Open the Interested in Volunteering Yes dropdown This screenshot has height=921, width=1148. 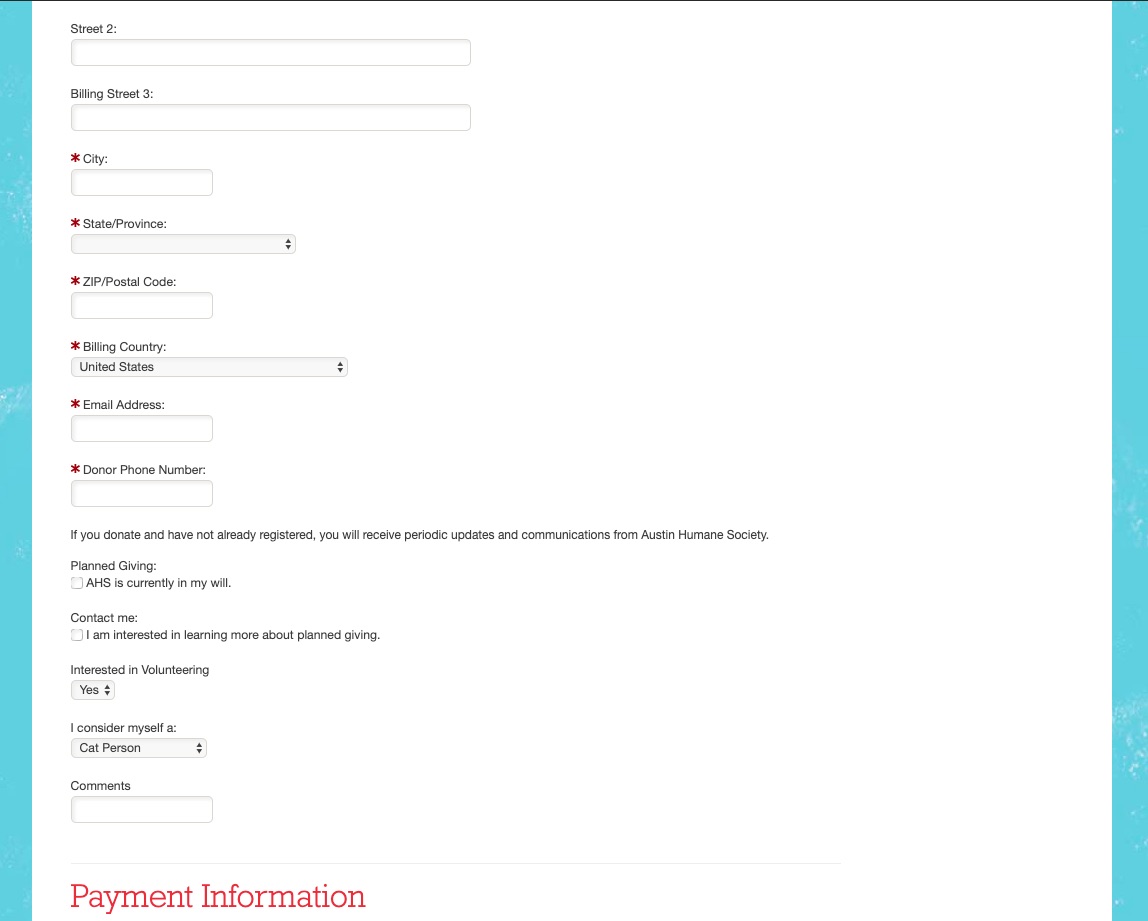[x=93, y=690]
